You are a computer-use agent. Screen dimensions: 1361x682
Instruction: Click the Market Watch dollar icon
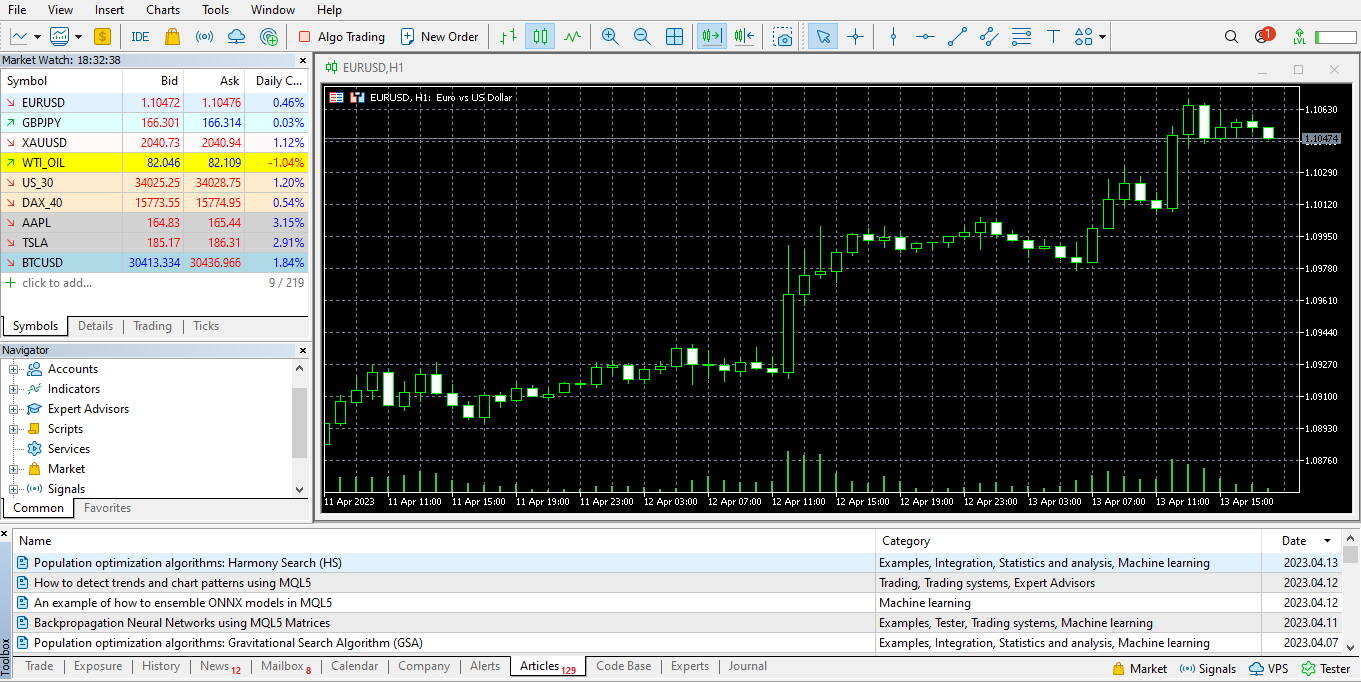tap(102, 36)
